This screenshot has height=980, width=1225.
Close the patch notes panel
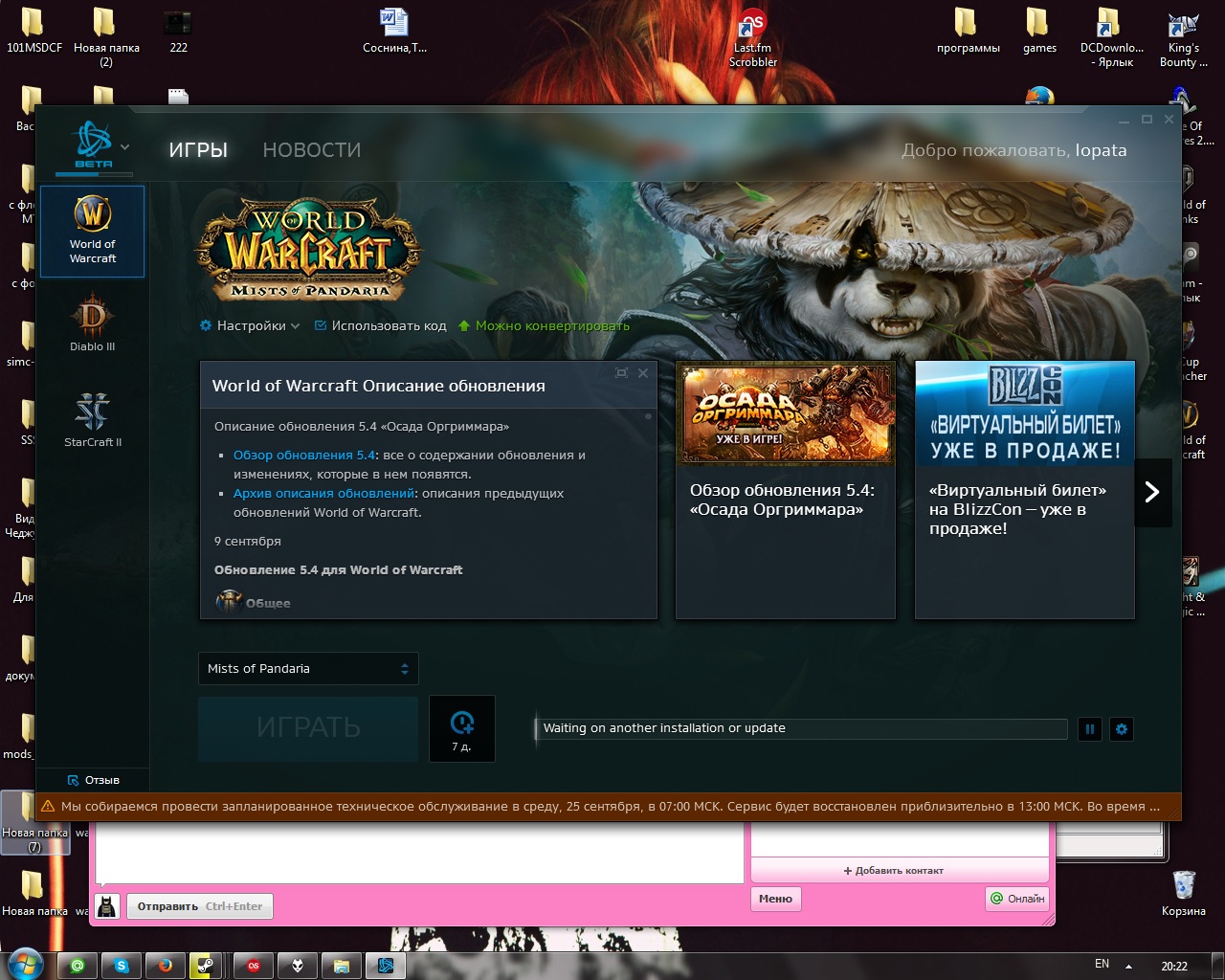pos(643,373)
